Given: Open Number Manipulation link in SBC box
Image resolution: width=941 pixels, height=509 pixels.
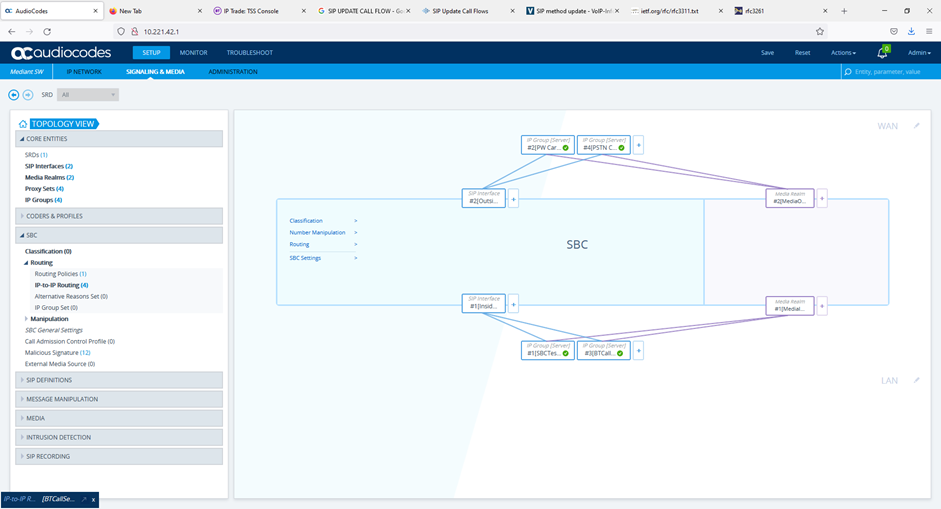Looking at the screenshot, I should [317, 232].
